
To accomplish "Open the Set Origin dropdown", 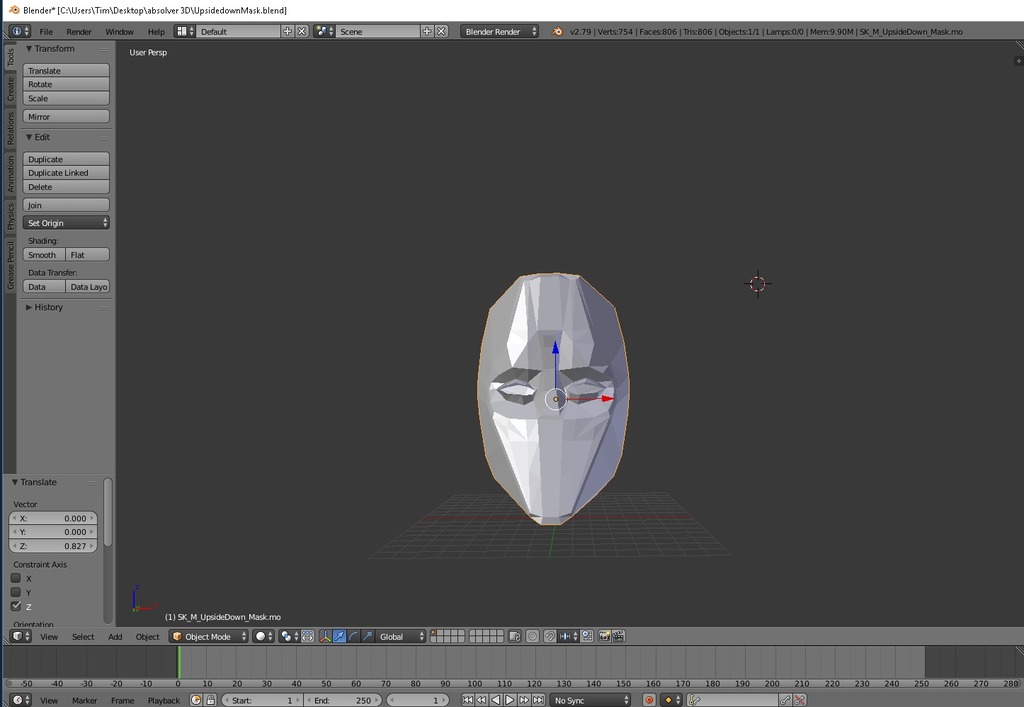I will (66, 223).
